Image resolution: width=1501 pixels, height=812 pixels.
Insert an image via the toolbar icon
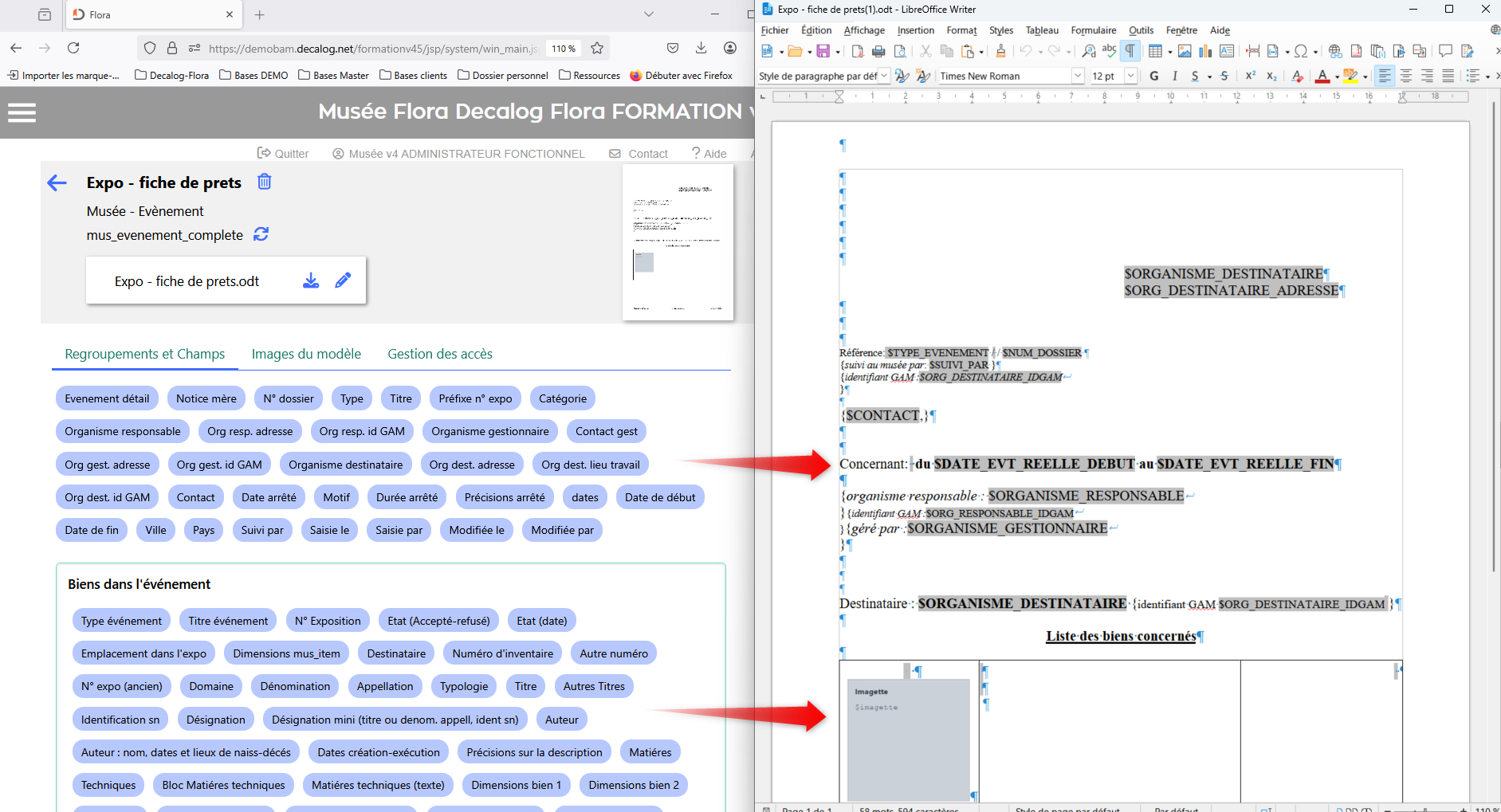[1185, 51]
